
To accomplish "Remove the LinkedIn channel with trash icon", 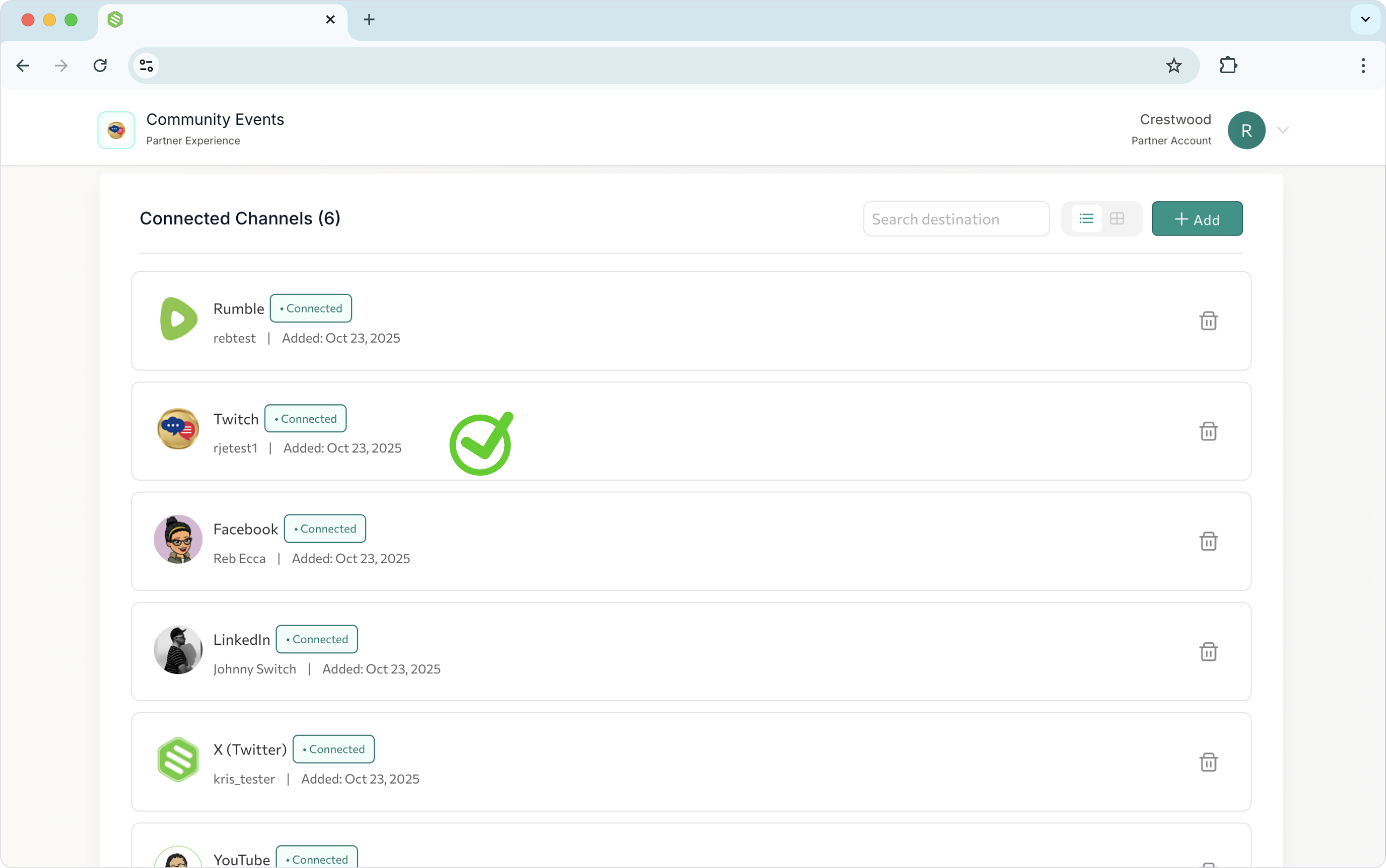I will 1208,652.
